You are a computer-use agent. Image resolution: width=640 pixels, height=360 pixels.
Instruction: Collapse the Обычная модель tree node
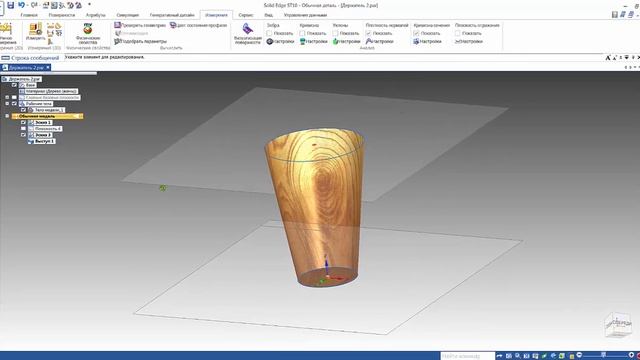point(7,116)
